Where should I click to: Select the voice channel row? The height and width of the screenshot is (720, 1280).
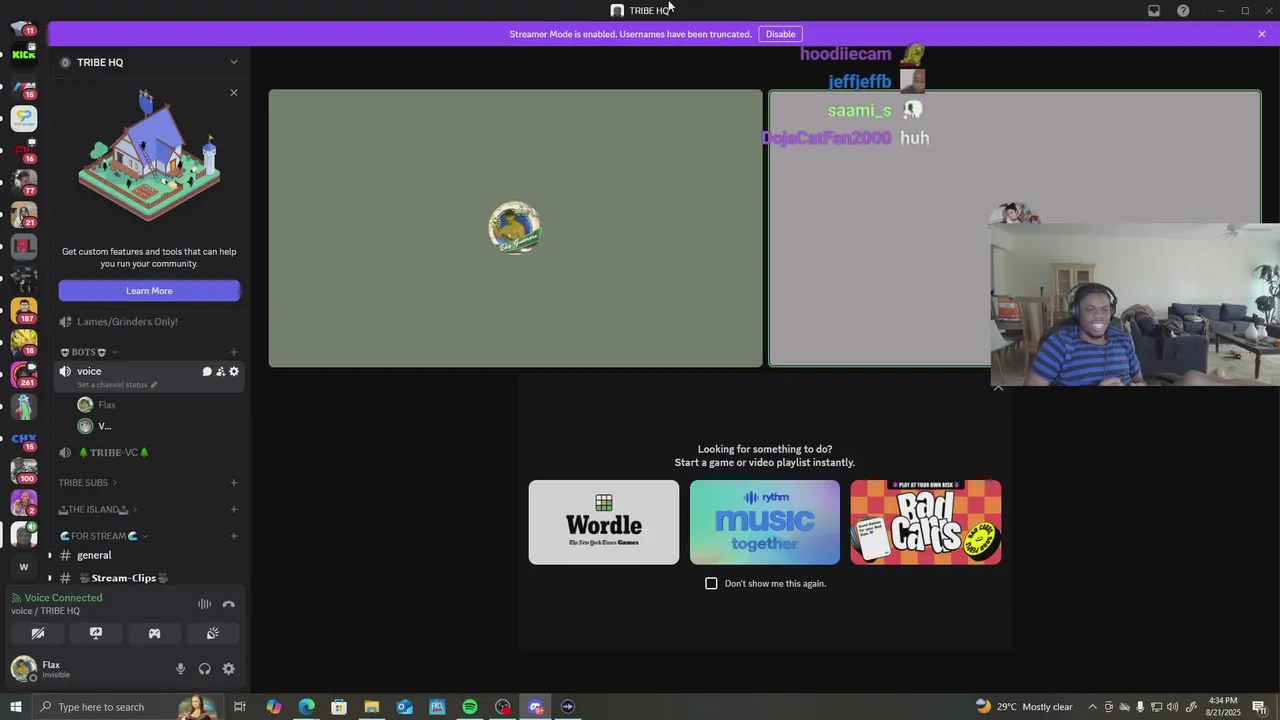pos(148,376)
